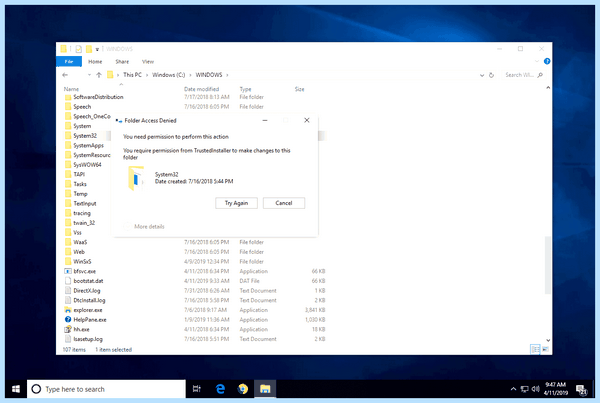Click the taskbar search box

[x=106, y=389]
